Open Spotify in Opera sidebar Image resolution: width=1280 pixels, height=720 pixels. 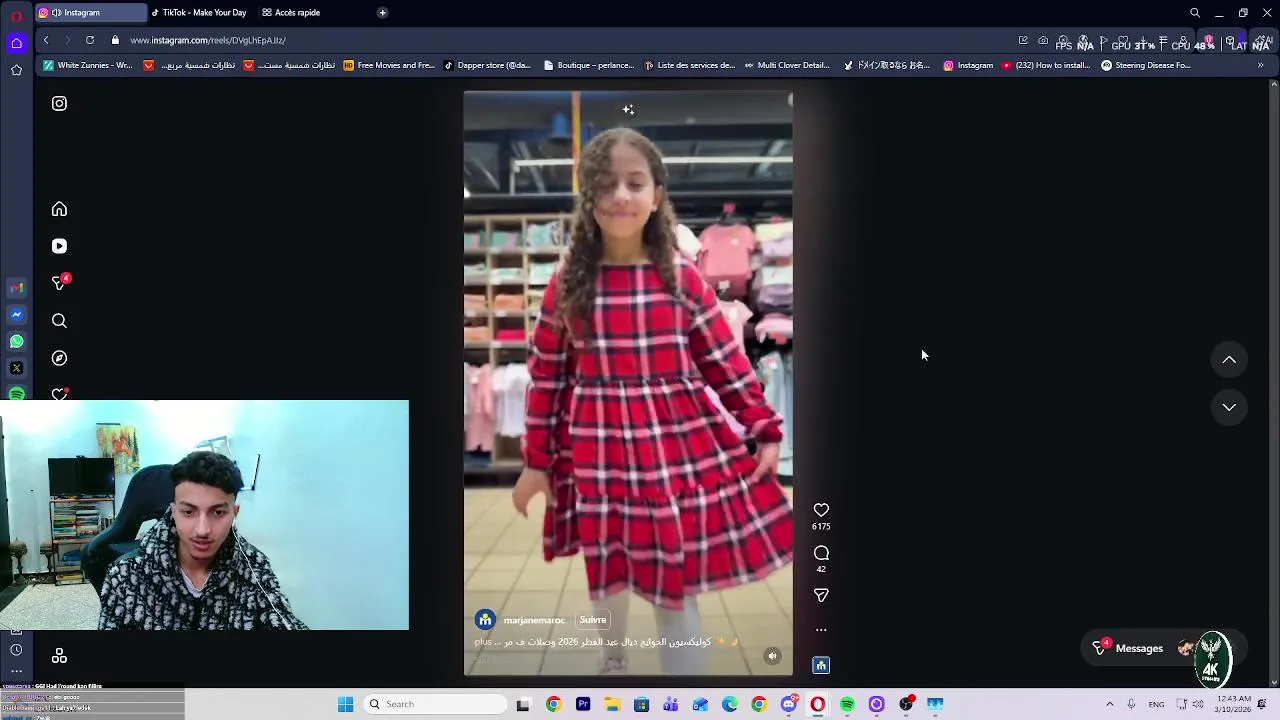(16, 394)
